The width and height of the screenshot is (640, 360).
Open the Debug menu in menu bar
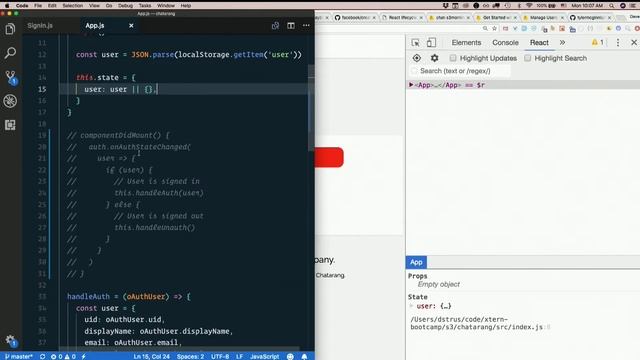tap(125, 6)
